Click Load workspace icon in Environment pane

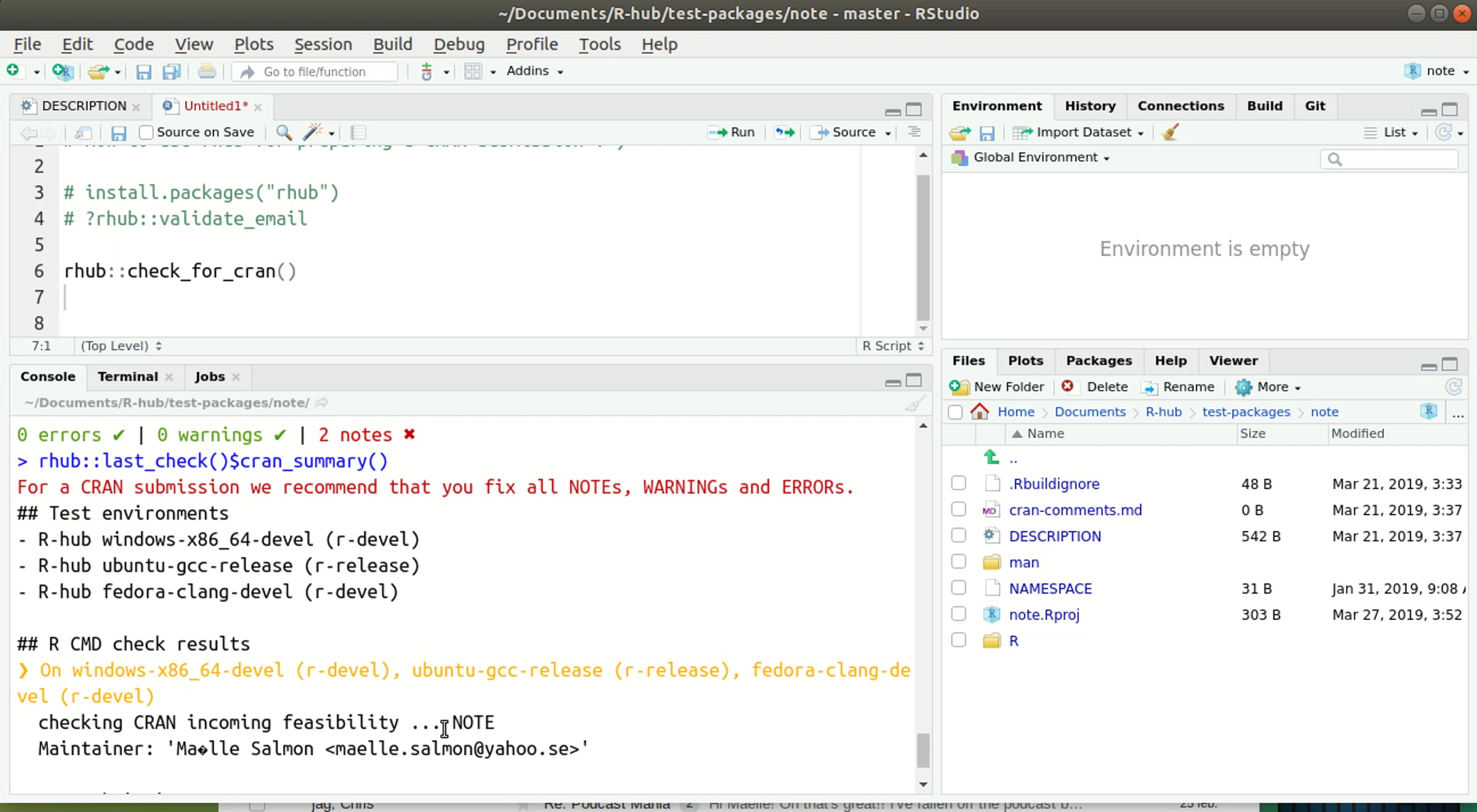[960, 132]
